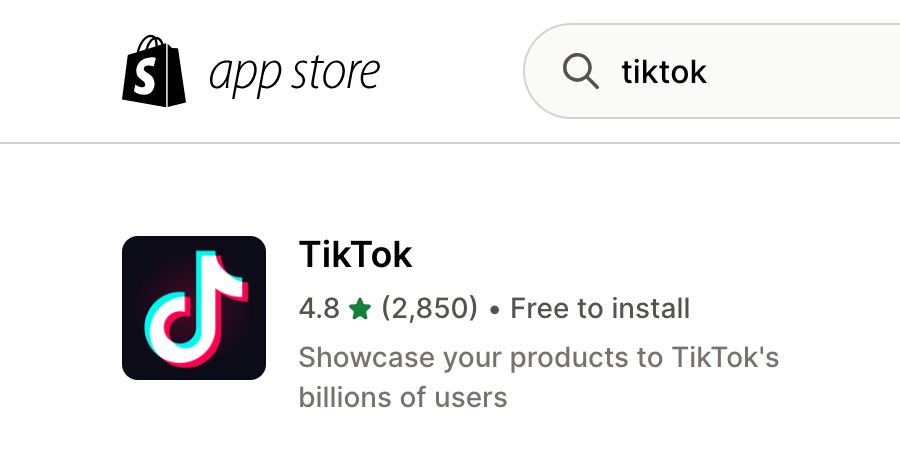Click the 'Showcase your products' description line
Screen dimensions: 900x470
[x=539, y=358]
